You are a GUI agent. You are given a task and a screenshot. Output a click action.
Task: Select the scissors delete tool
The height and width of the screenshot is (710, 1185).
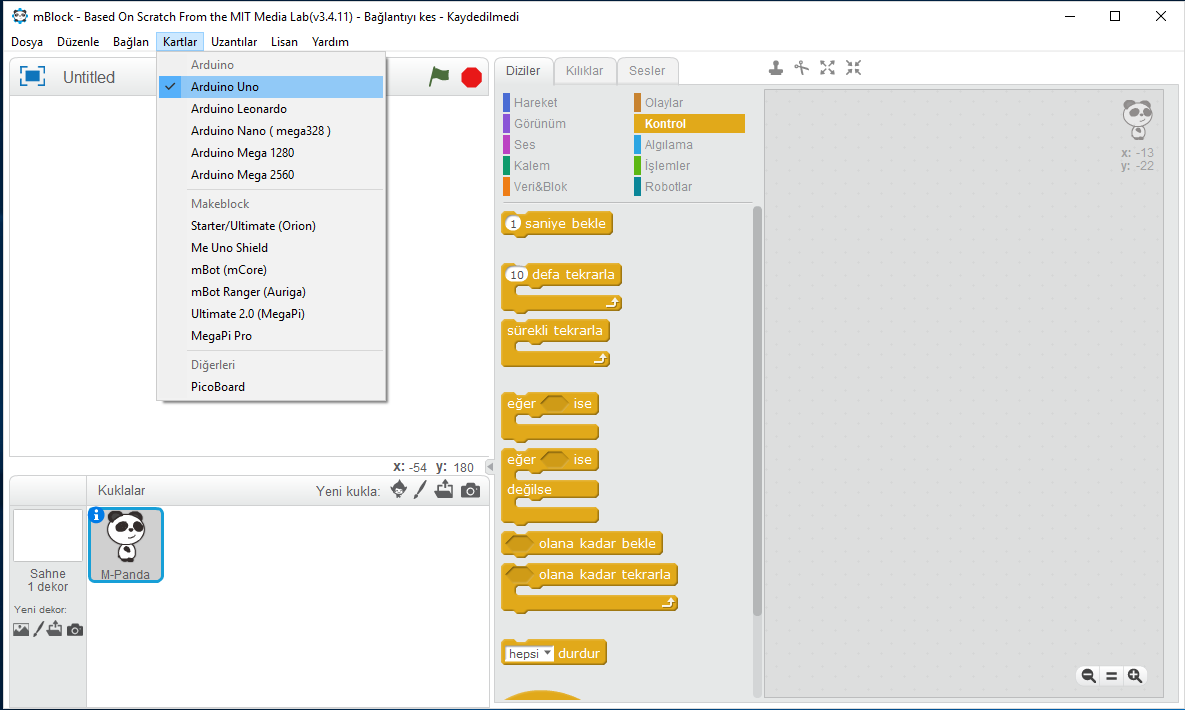(x=801, y=68)
